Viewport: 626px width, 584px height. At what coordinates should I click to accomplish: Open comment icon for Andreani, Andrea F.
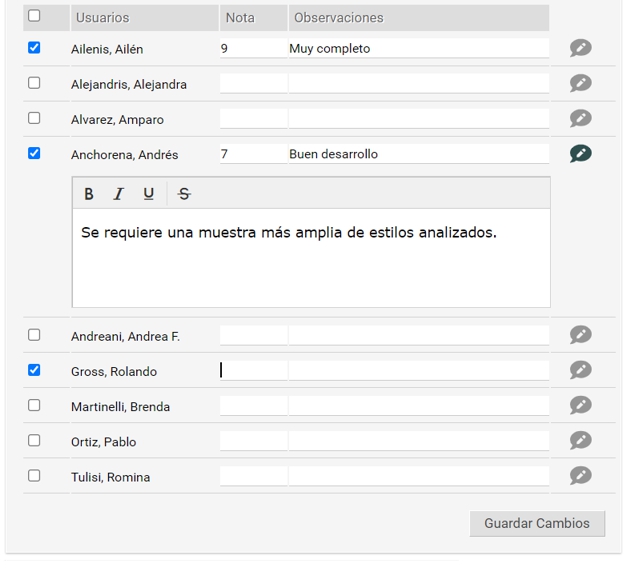coord(580,335)
